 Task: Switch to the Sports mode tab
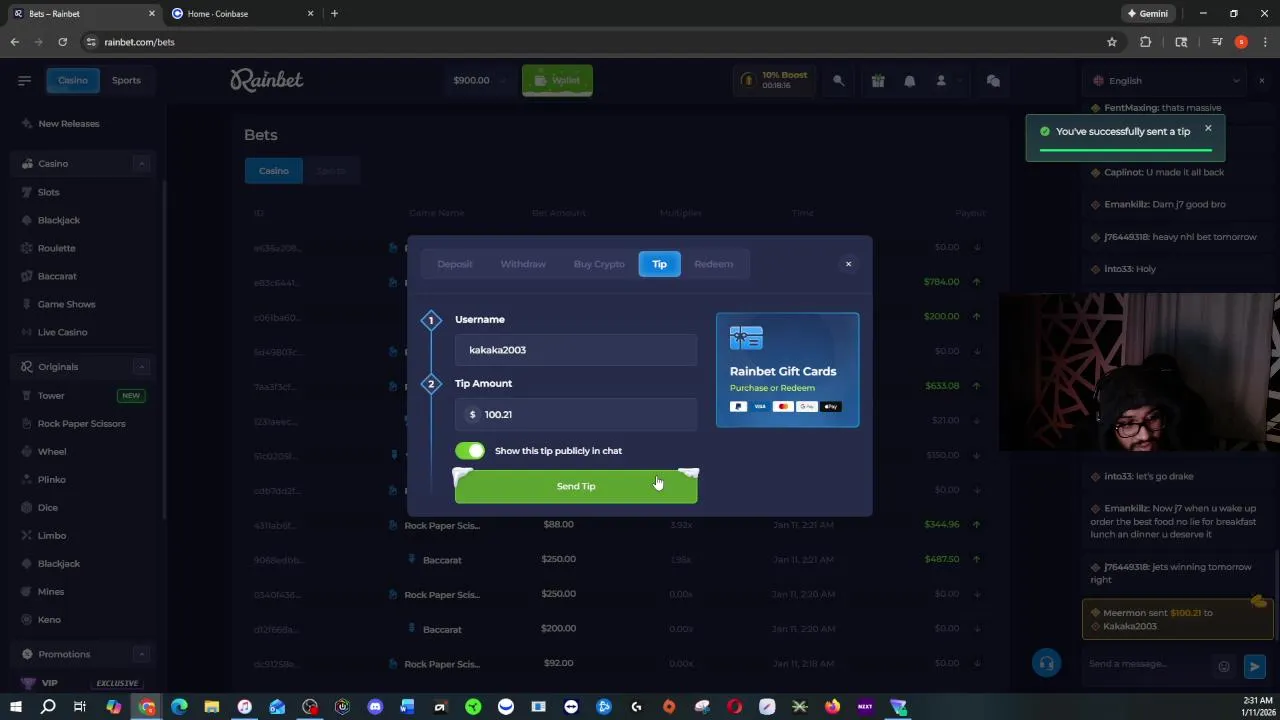click(126, 80)
